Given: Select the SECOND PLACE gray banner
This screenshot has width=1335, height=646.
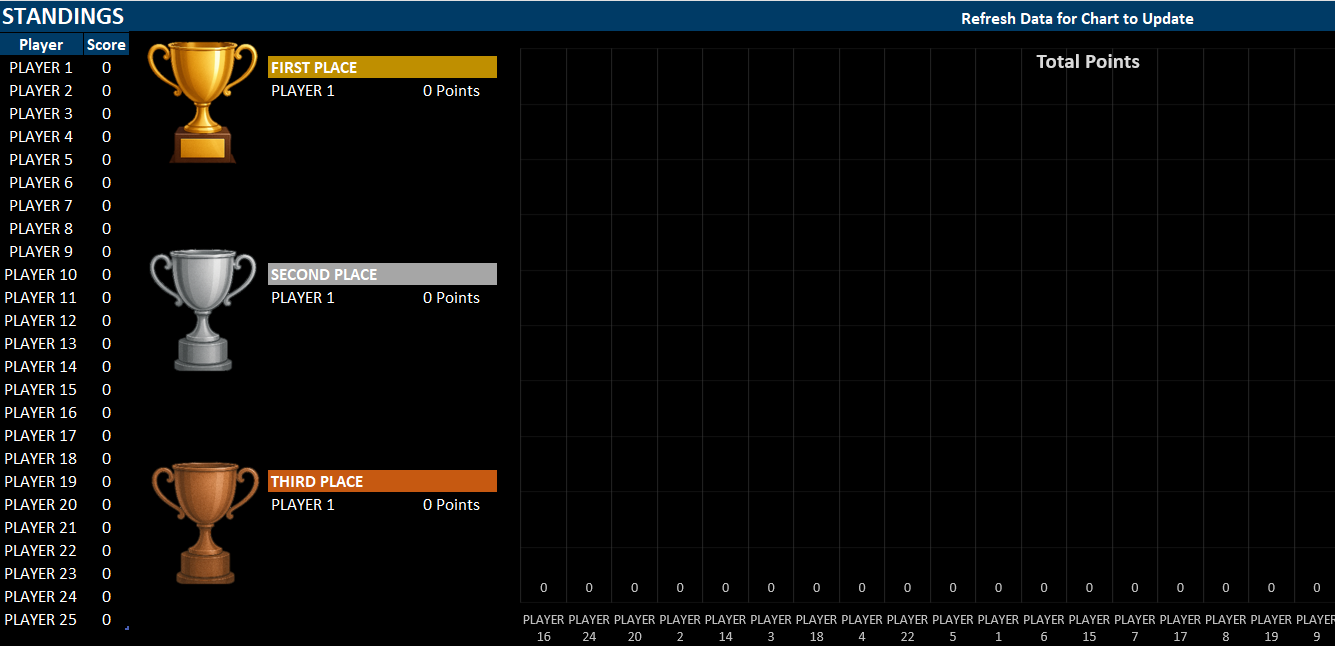Looking at the screenshot, I should (382, 274).
